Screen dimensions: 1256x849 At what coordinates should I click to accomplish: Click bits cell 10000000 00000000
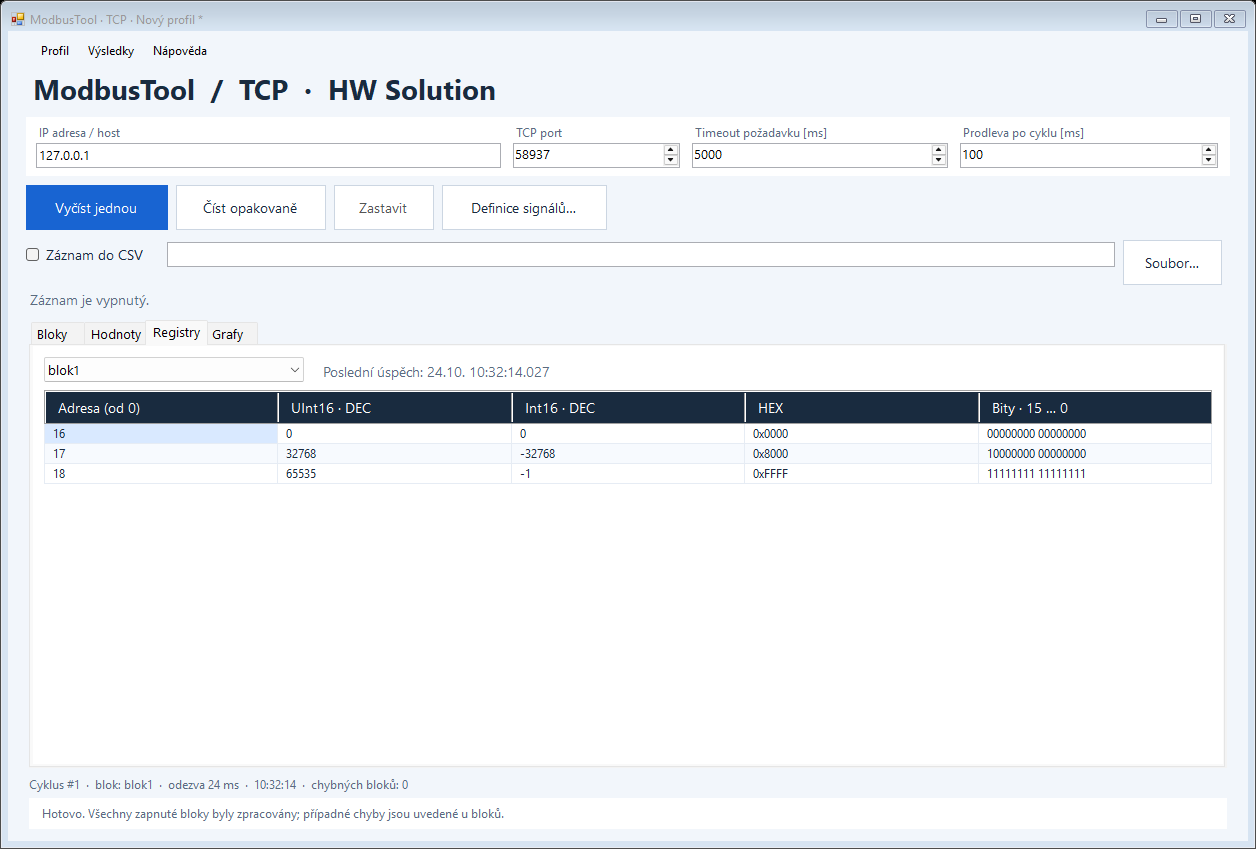(x=1095, y=454)
